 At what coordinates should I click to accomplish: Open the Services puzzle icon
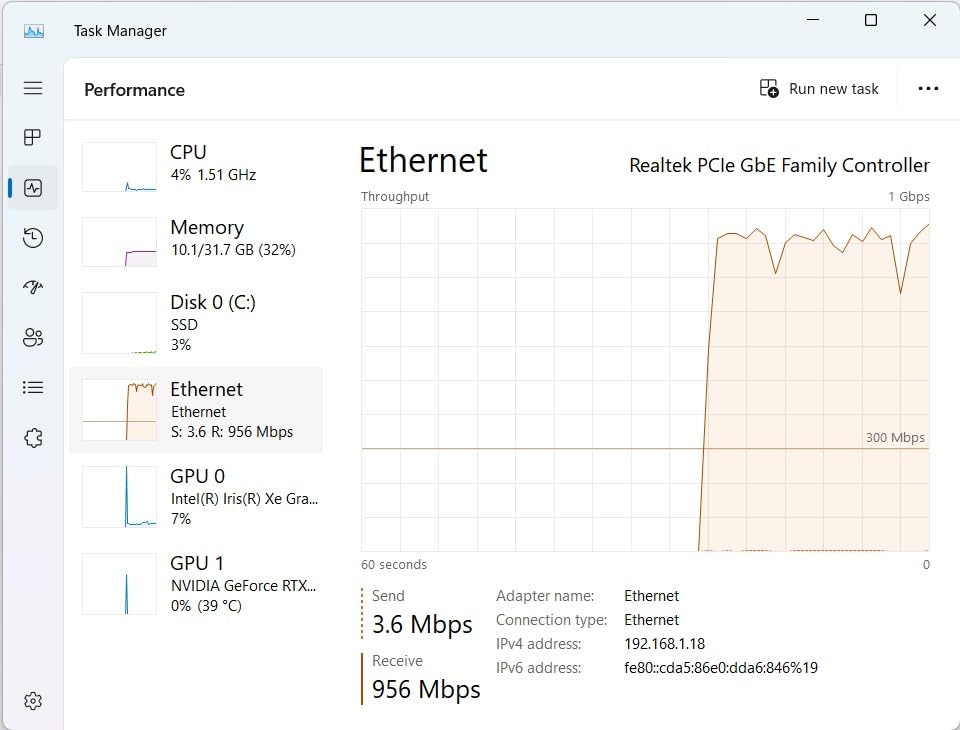pyautogui.click(x=33, y=438)
